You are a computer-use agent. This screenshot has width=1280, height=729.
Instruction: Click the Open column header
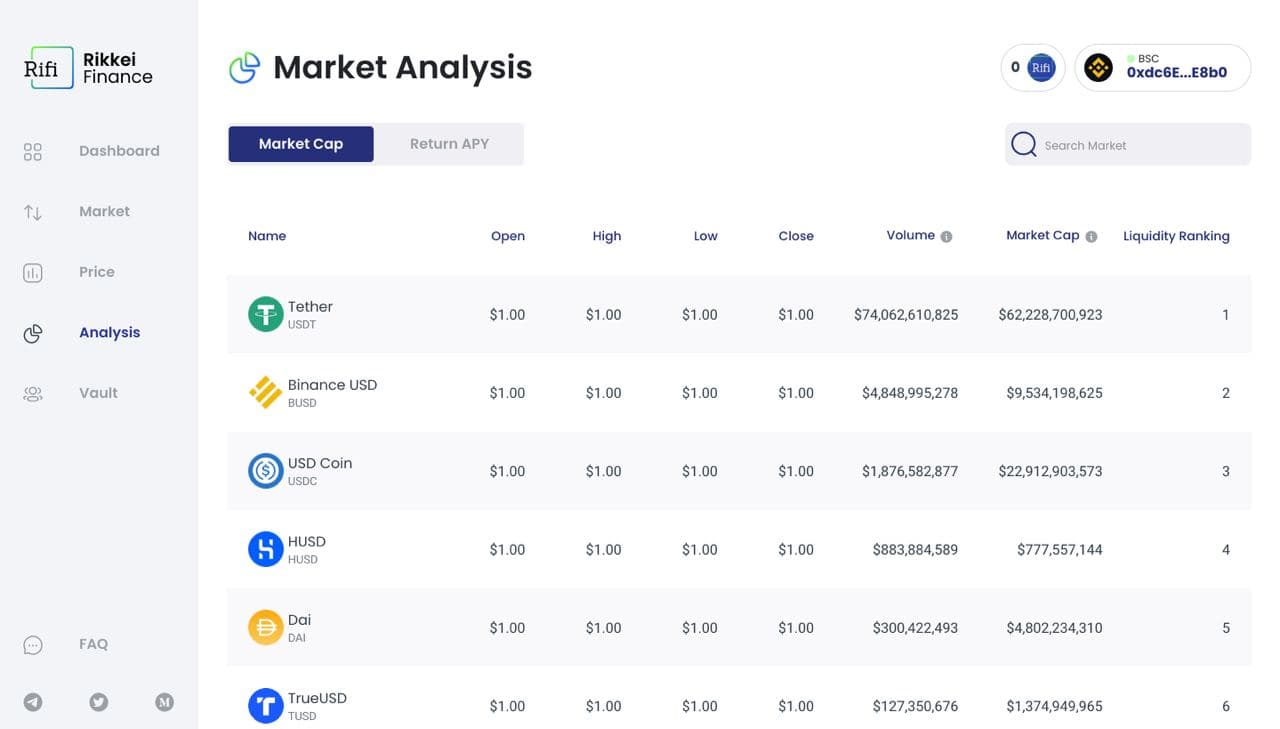point(508,236)
